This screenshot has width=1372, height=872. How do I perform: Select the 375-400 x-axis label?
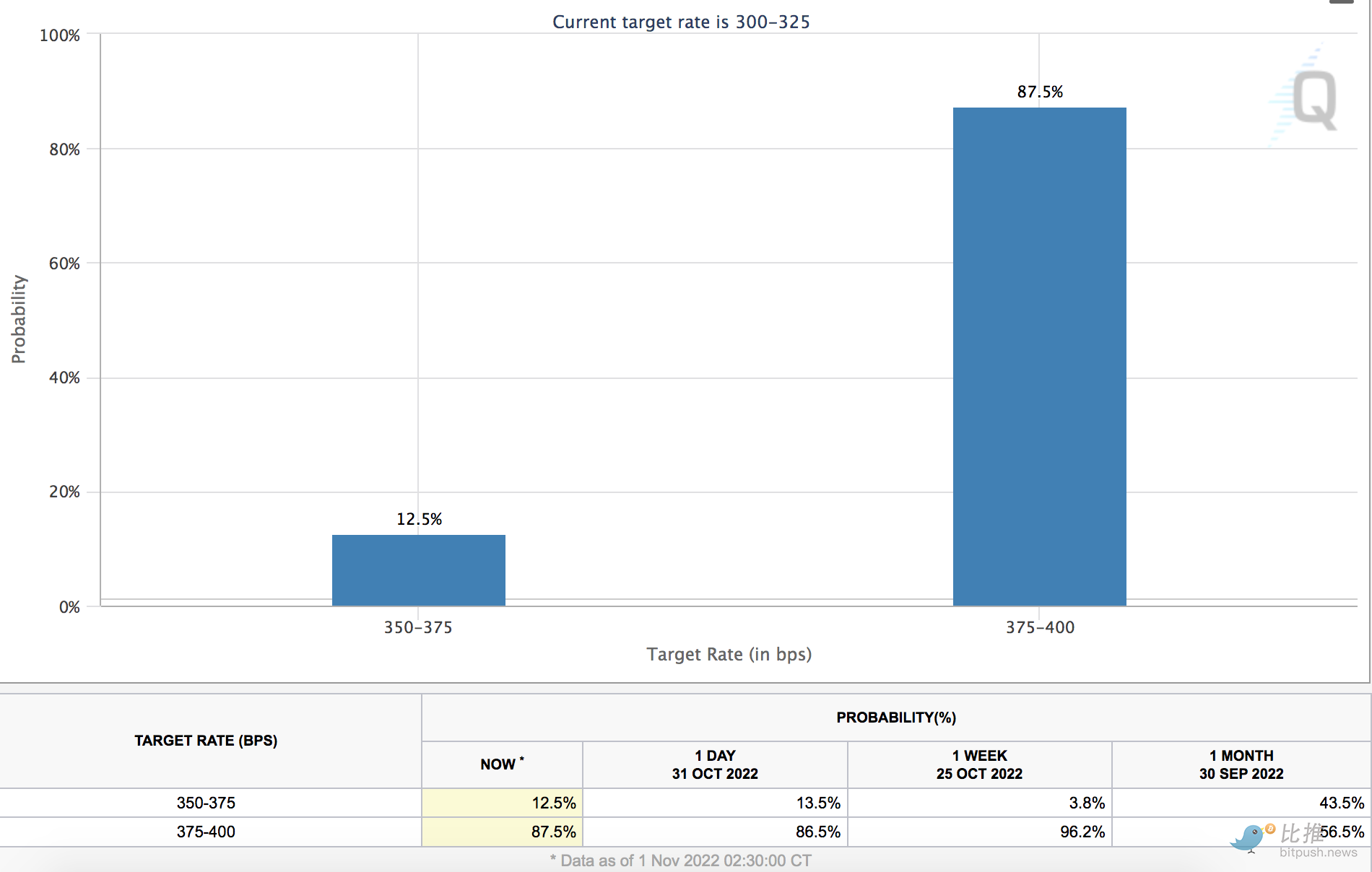point(1040,627)
